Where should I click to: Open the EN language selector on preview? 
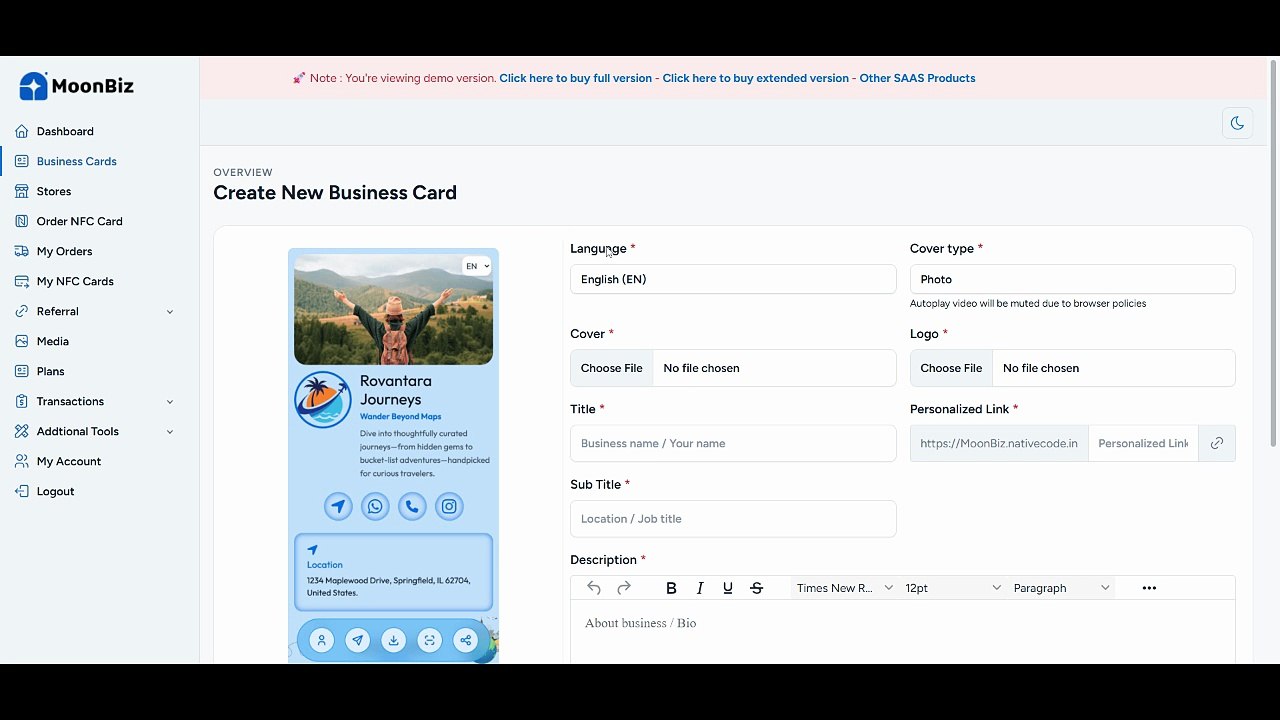pyautogui.click(x=477, y=266)
